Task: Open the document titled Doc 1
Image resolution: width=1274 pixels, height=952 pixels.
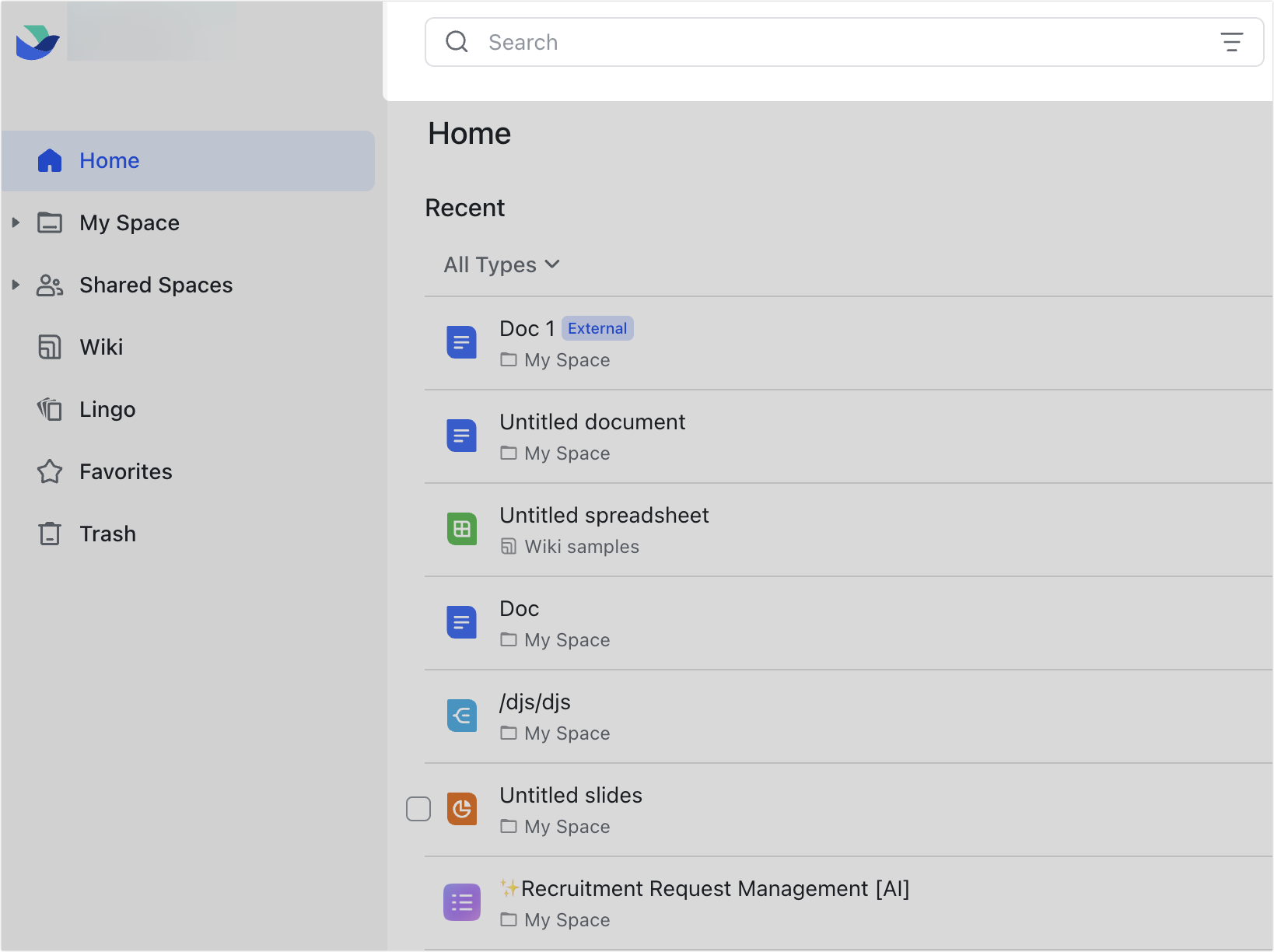Action: pos(527,328)
